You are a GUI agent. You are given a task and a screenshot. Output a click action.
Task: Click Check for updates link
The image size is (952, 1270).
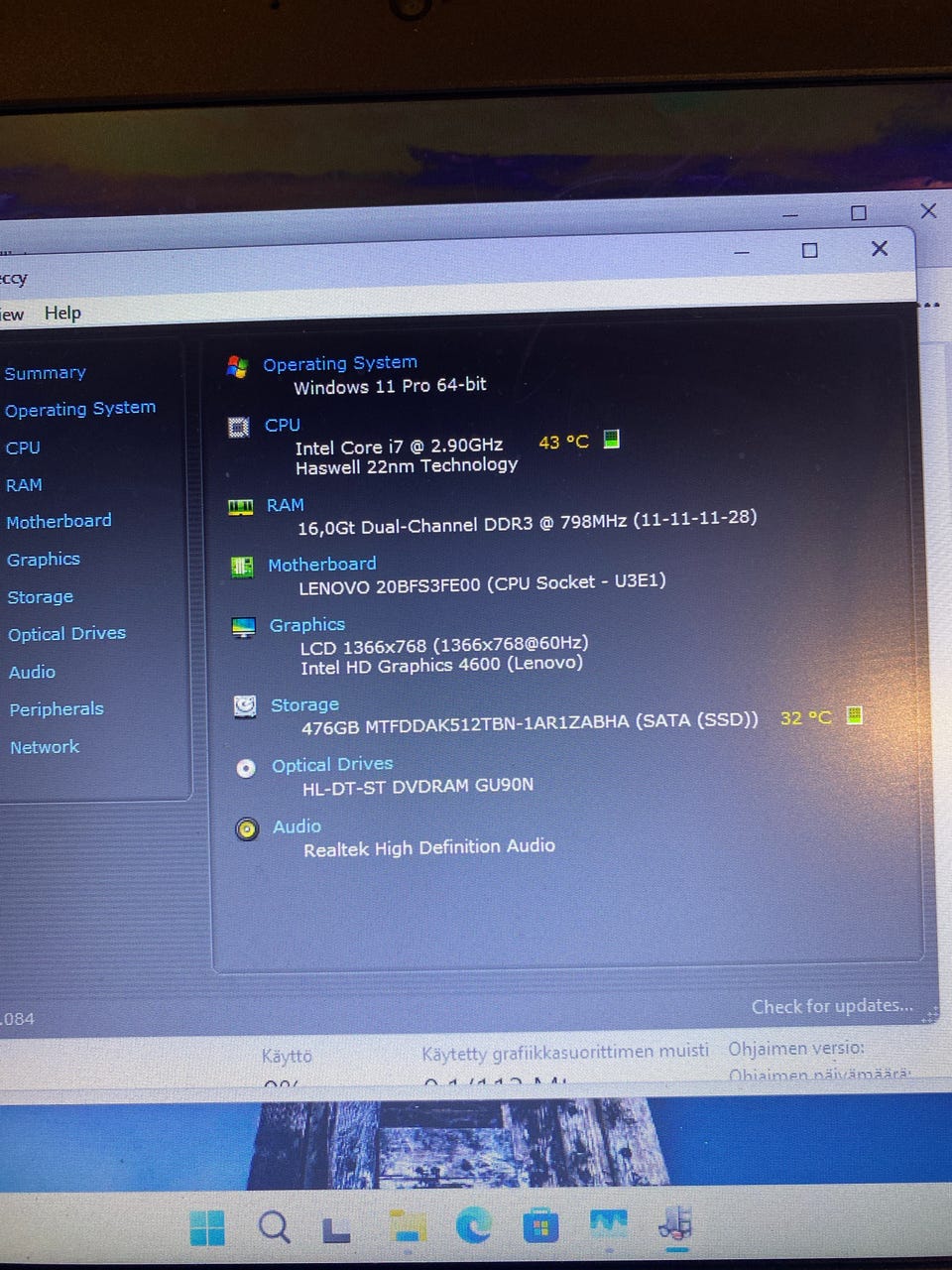pos(832,1006)
